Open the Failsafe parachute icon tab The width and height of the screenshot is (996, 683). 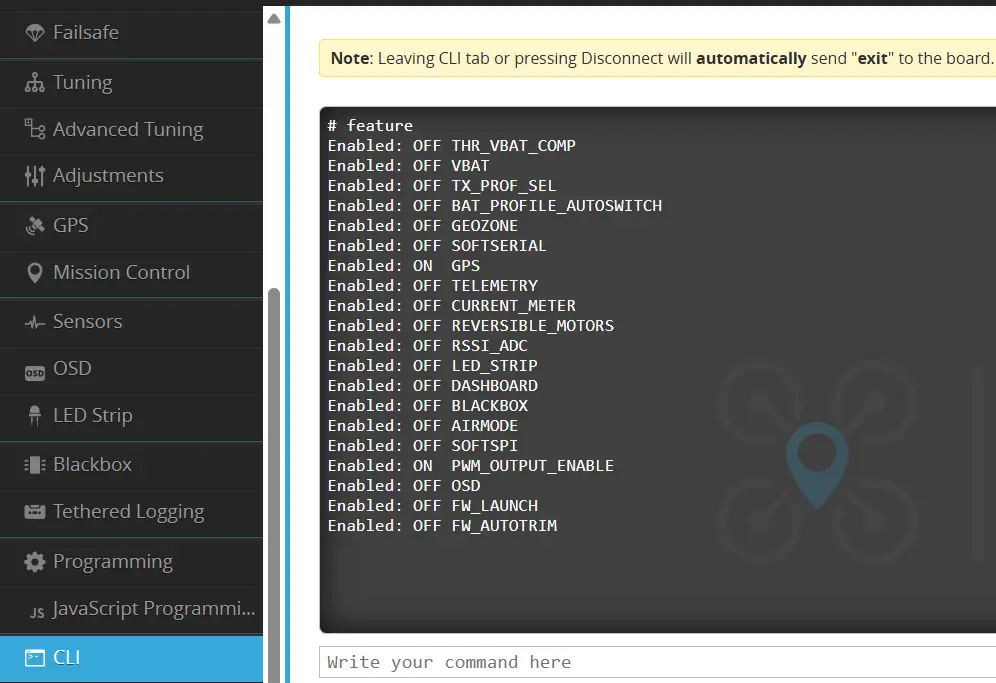coord(35,32)
